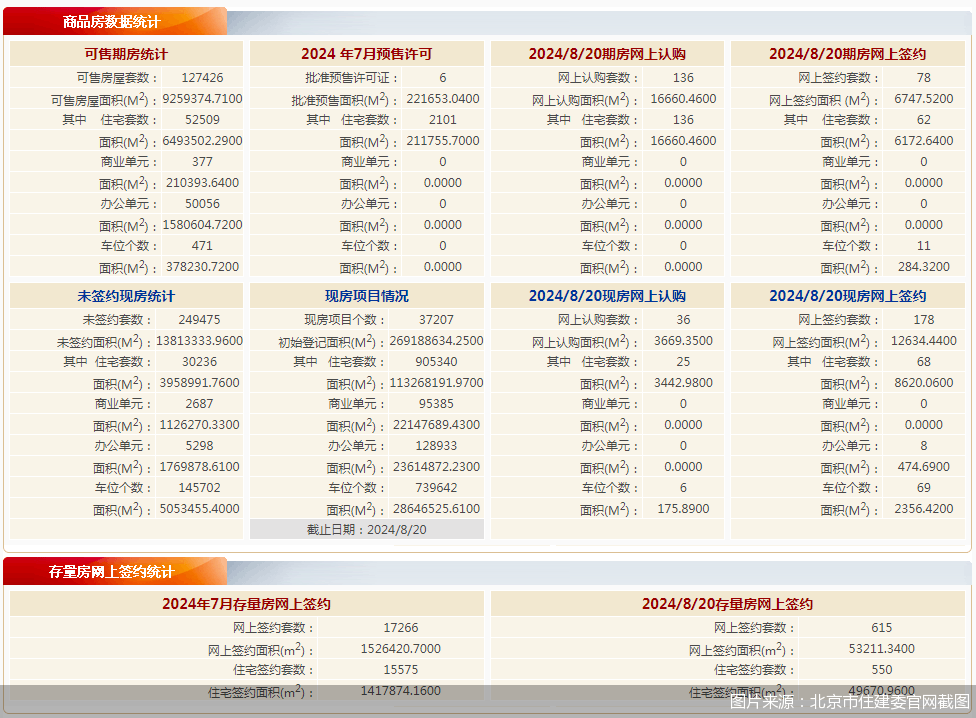Select the 2024/8/20期房网上签约 title
Image resolution: width=976 pixels, height=718 pixels.
click(x=848, y=54)
